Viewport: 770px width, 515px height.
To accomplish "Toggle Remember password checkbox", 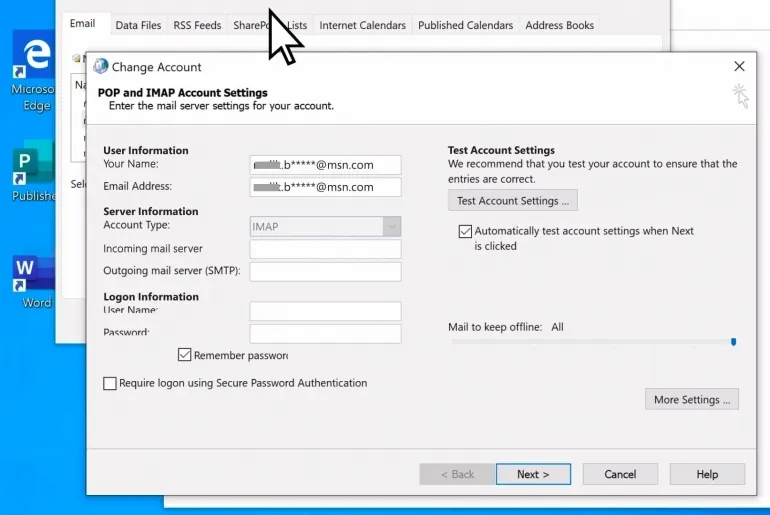I will [x=185, y=355].
